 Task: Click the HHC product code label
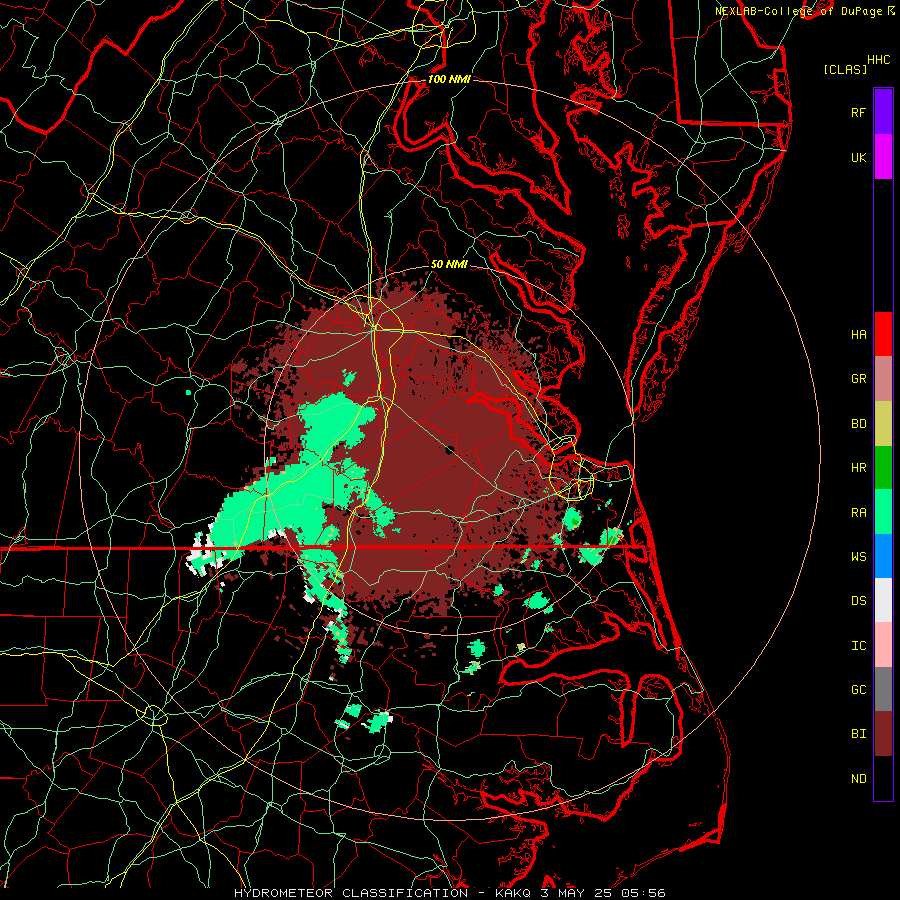tap(879, 60)
